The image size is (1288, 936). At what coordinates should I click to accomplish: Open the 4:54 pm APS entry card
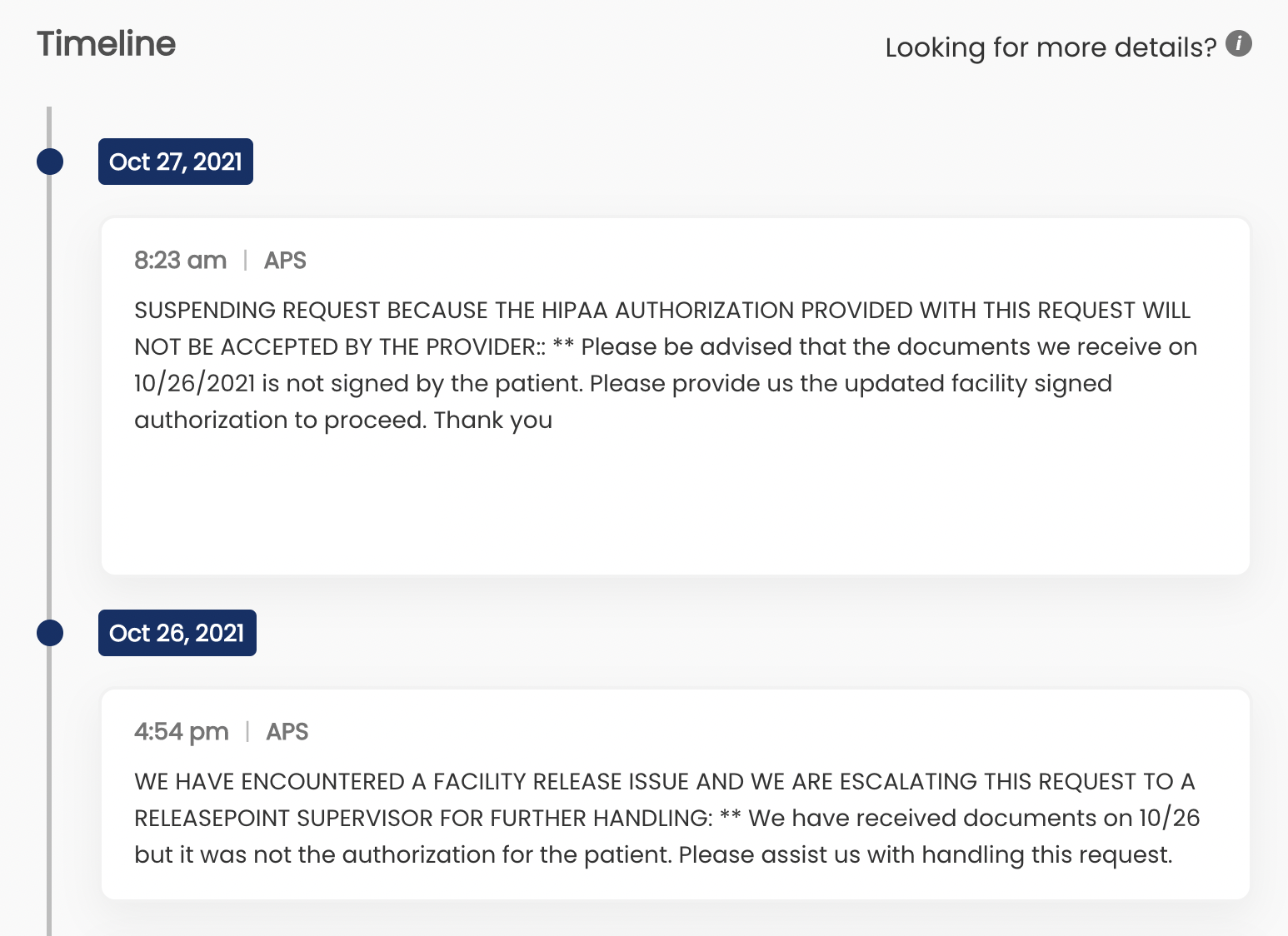[x=676, y=794]
